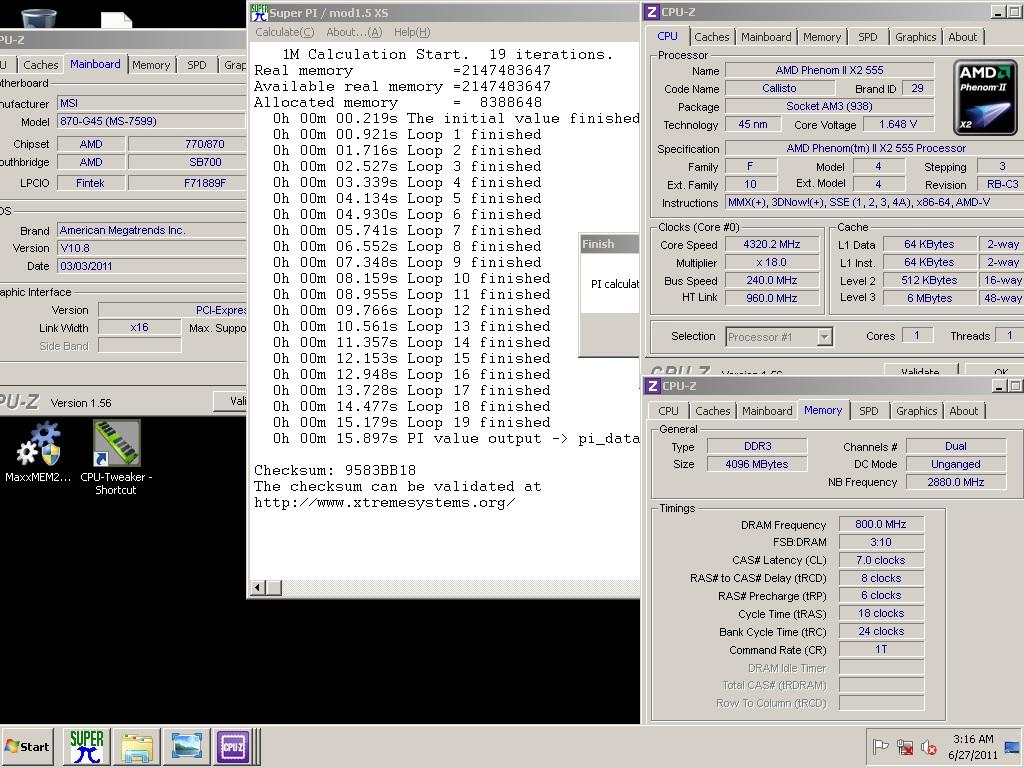Image resolution: width=1024 pixels, height=768 pixels.
Task: Click the Super PI horizontal scrollbar left arrow
Action: coord(258,588)
